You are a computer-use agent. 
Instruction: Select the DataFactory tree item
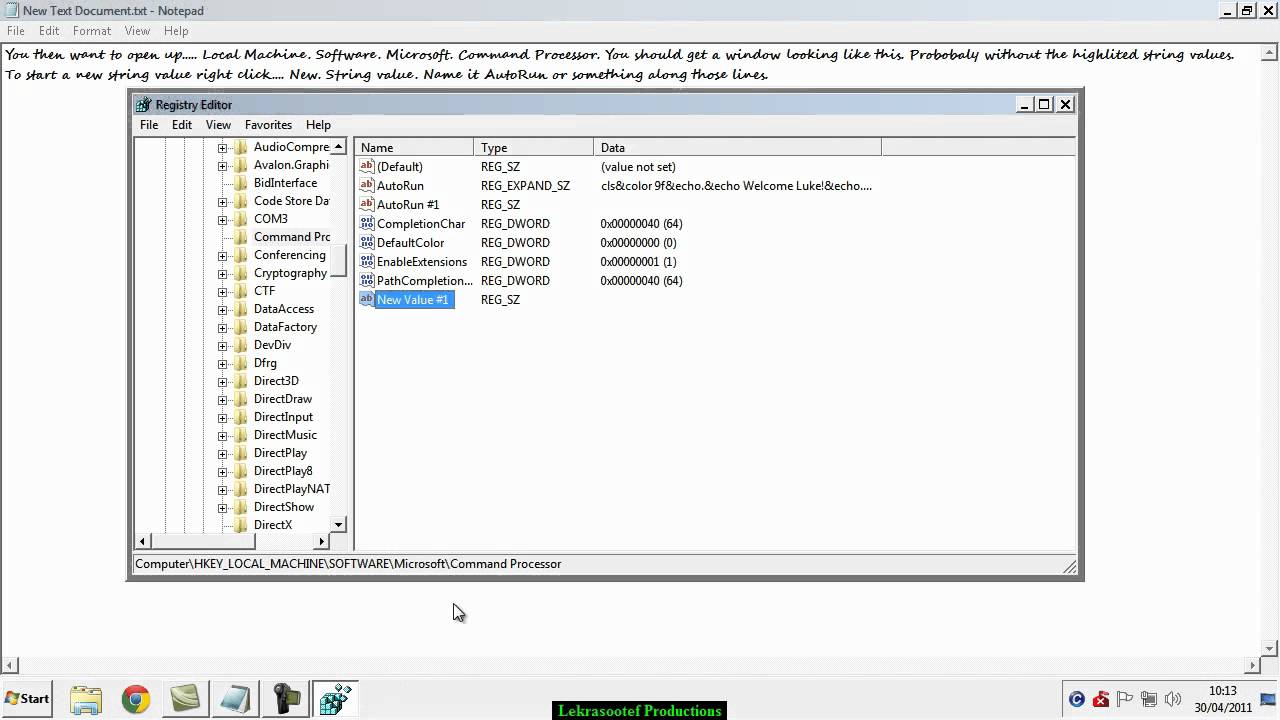click(285, 327)
